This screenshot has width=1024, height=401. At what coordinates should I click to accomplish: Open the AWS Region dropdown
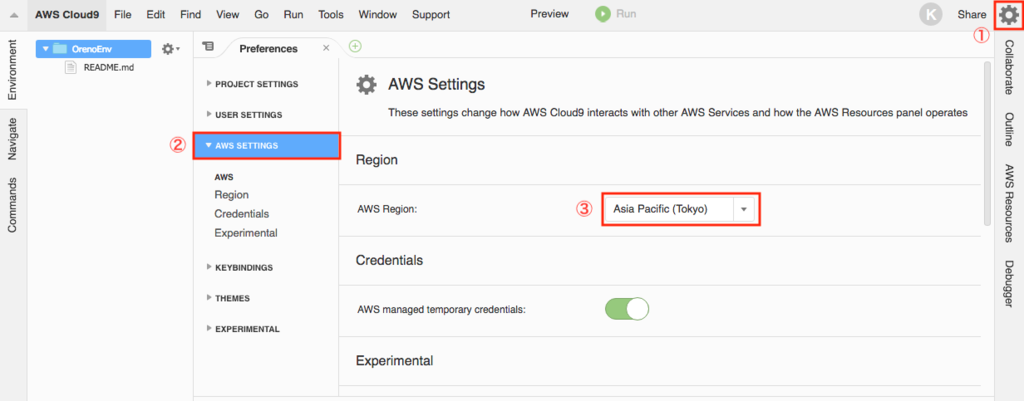point(743,209)
